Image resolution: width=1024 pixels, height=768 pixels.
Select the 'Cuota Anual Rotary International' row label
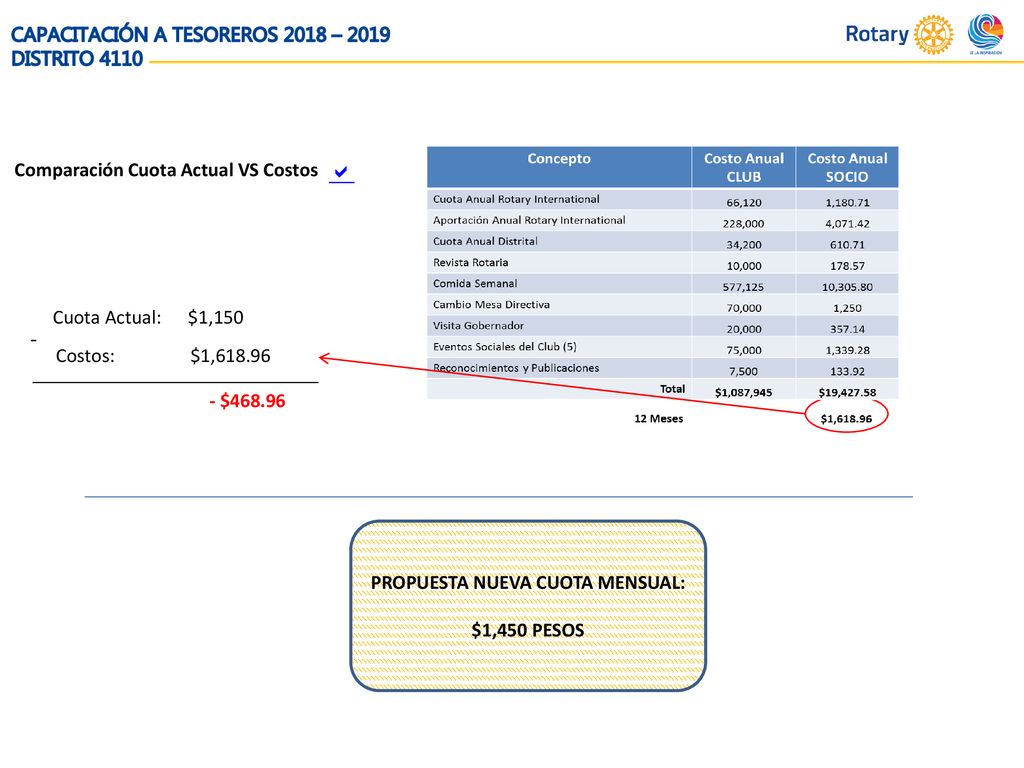click(516, 199)
